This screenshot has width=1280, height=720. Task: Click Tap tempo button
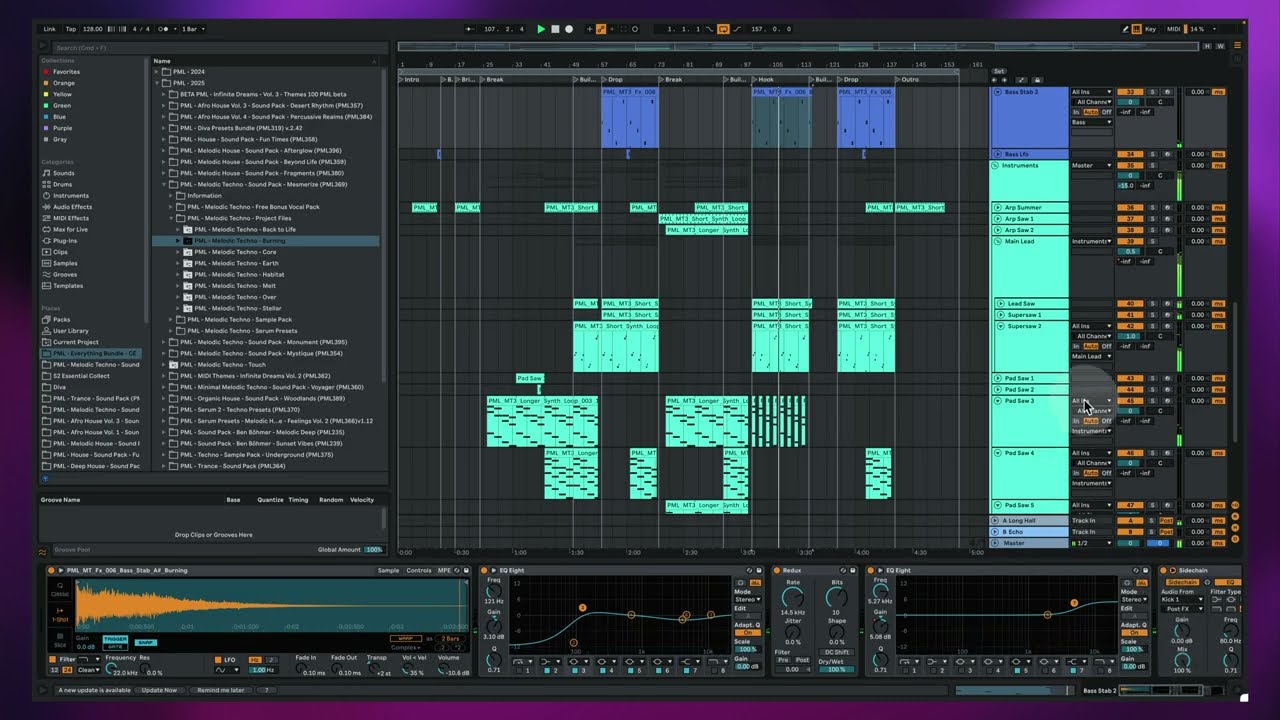coord(71,29)
